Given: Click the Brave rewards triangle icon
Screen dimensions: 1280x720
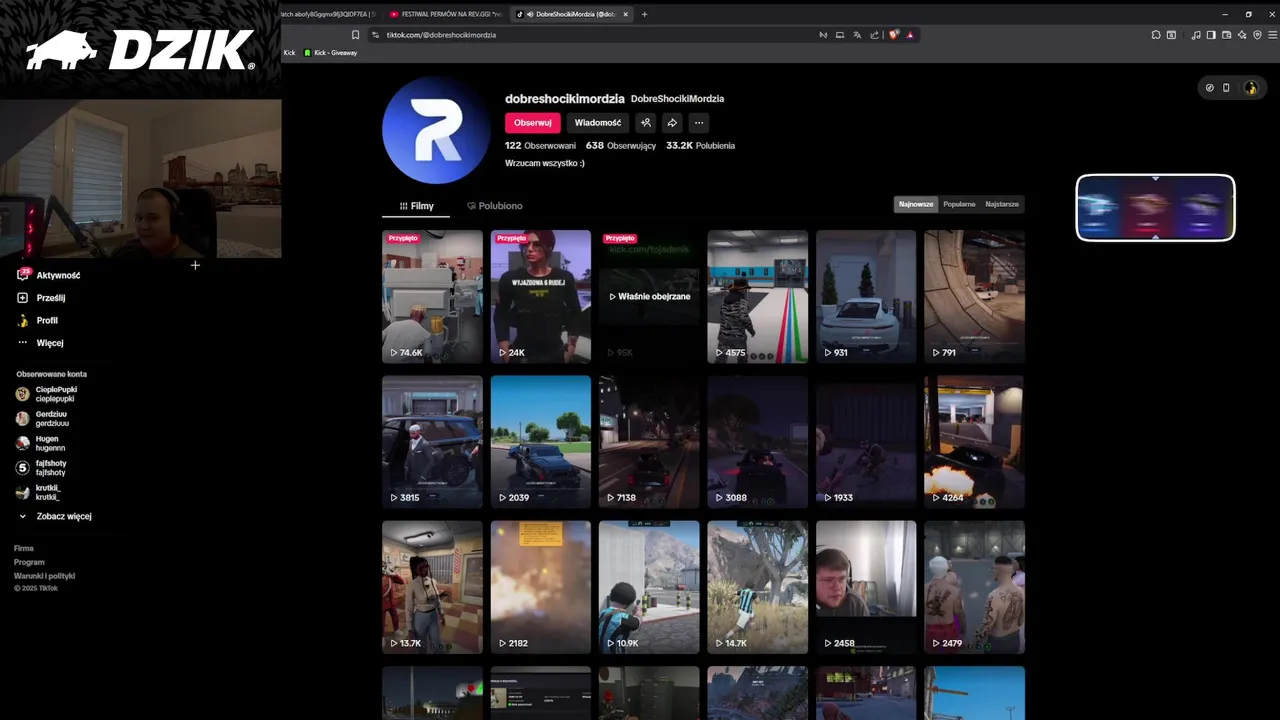Looking at the screenshot, I should (x=910, y=35).
